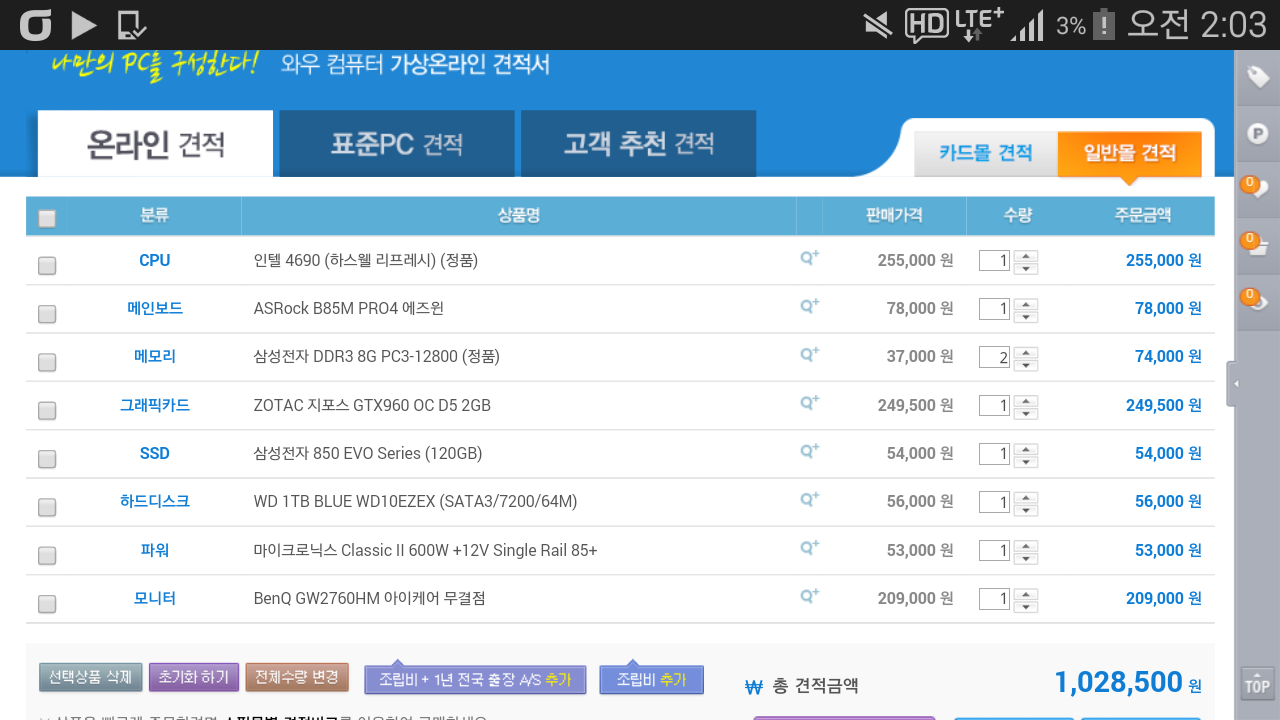Viewport: 1280px width, 720px height.
Task: Select the 일반몰 견적 tab
Action: 1130,153
